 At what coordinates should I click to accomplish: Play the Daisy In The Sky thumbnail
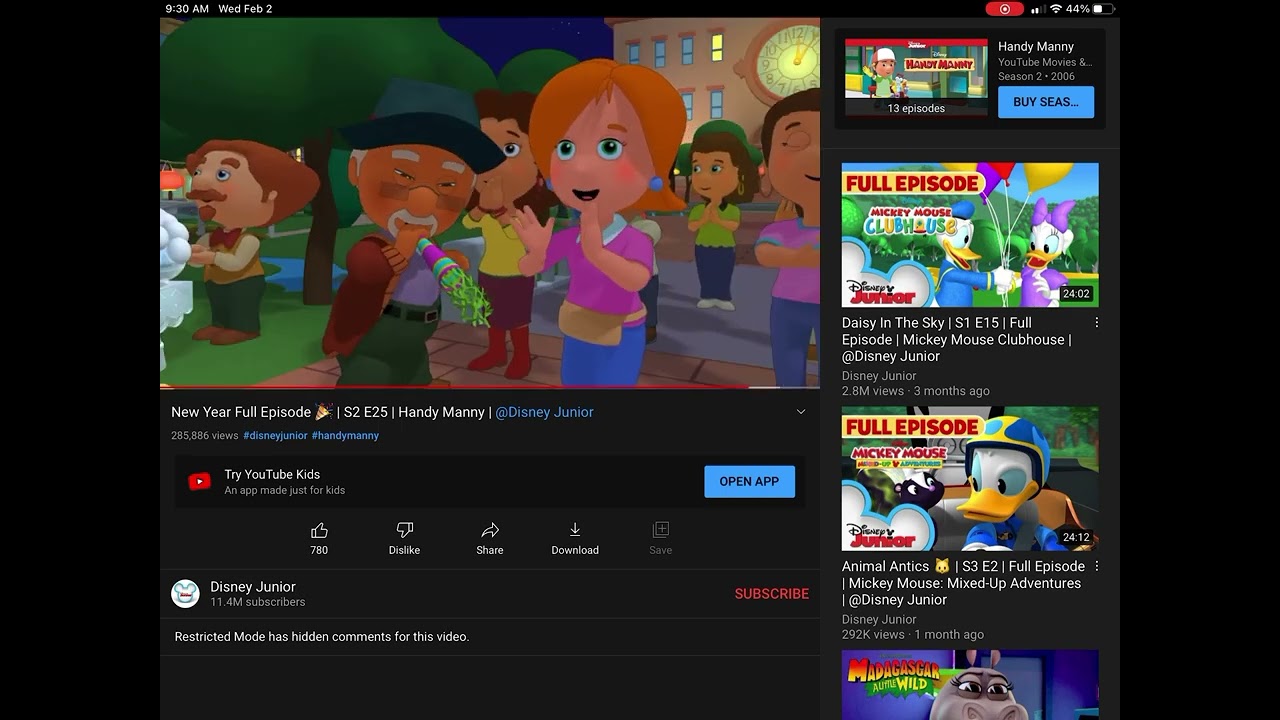(970, 235)
